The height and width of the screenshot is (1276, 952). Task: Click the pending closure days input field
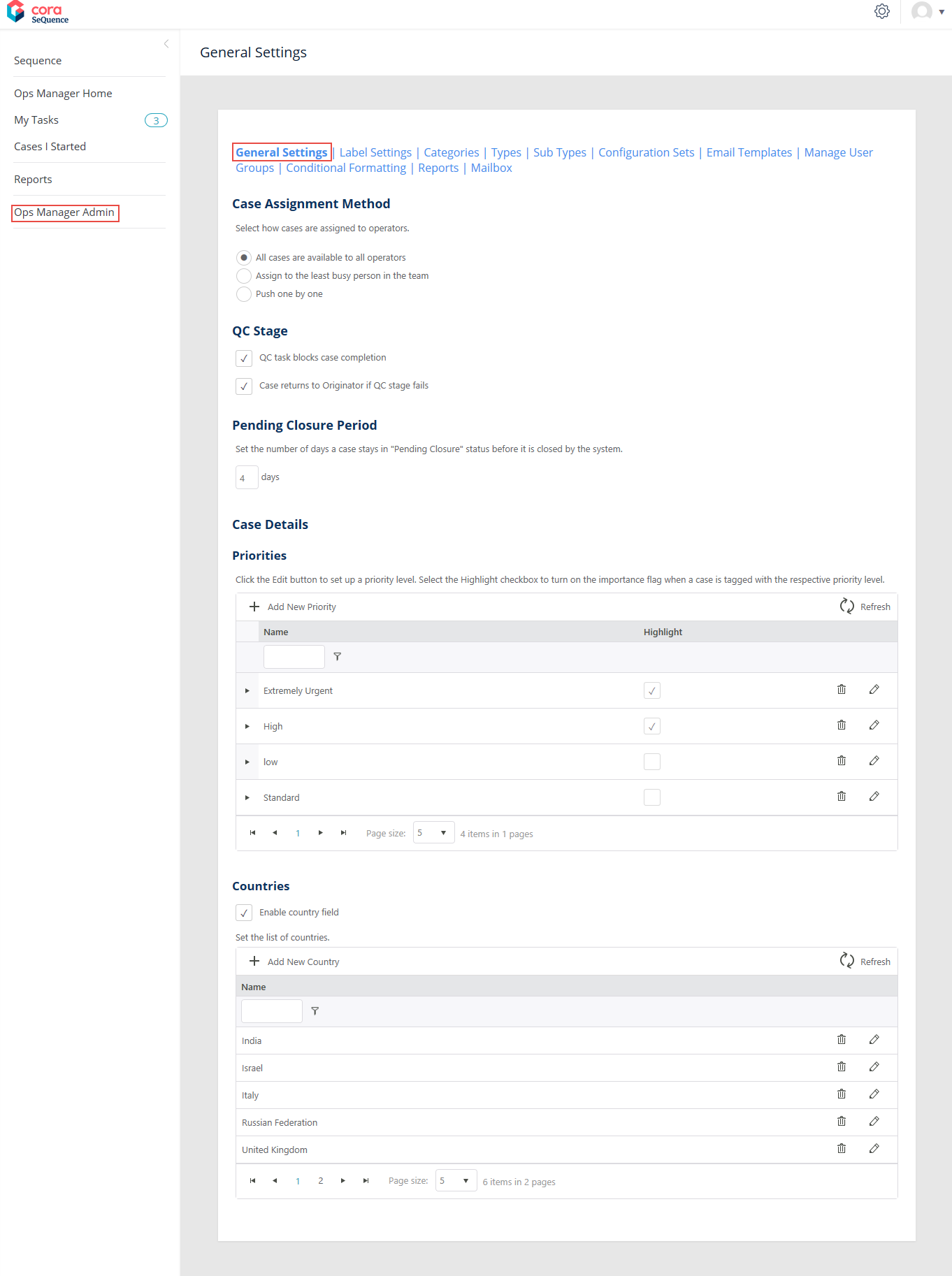click(x=247, y=478)
